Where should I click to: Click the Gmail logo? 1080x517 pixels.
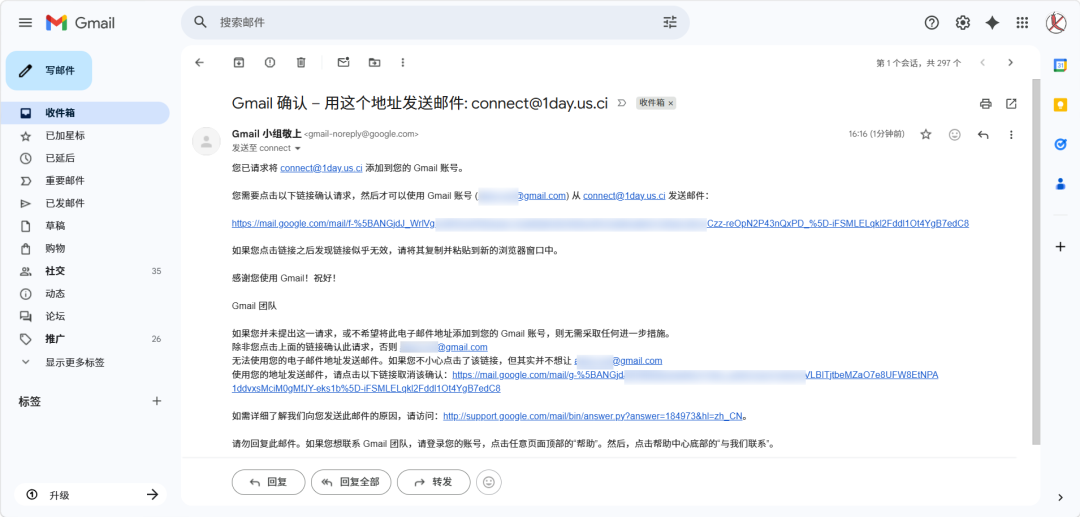click(81, 23)
